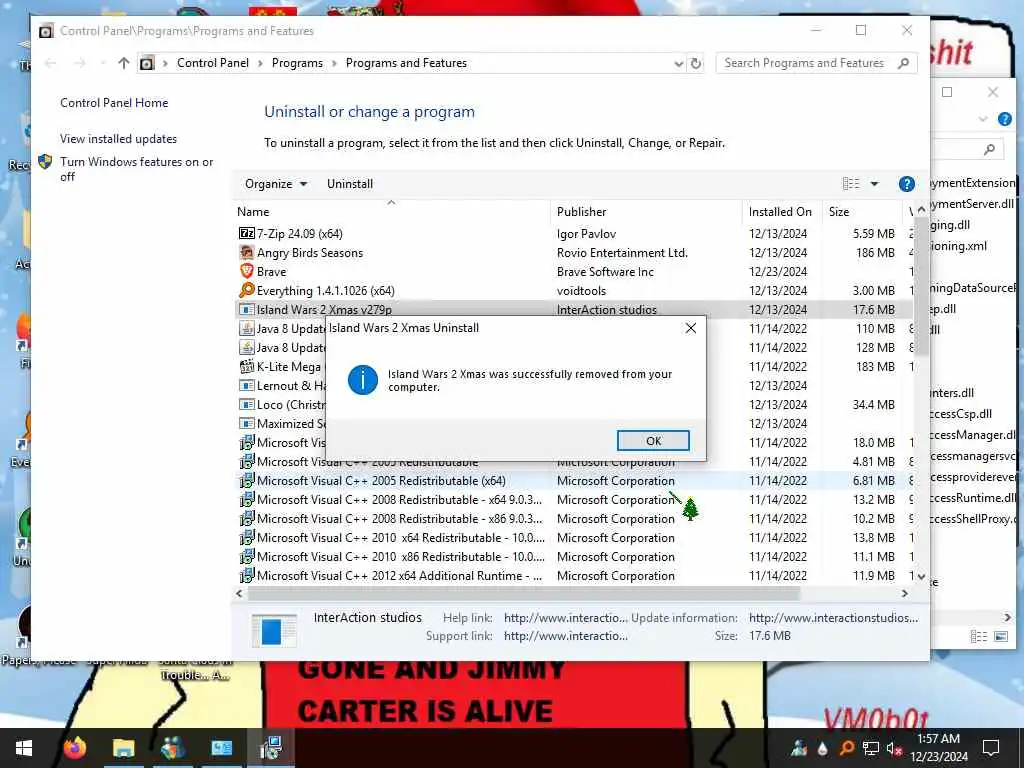Viewport: 1024px width, 768px height.
Task: Click the Back navigation arrow
Action: [50, 63]
